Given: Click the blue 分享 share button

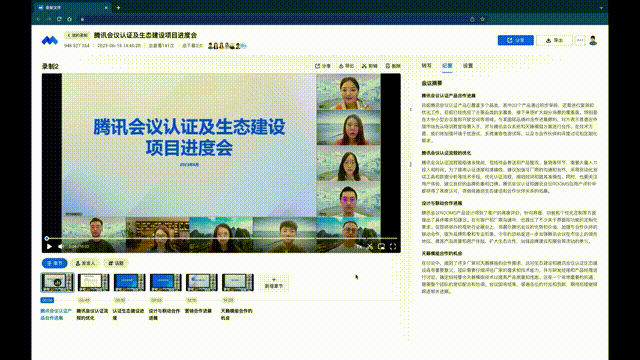Looking at the screenshot, I should 516,40.
